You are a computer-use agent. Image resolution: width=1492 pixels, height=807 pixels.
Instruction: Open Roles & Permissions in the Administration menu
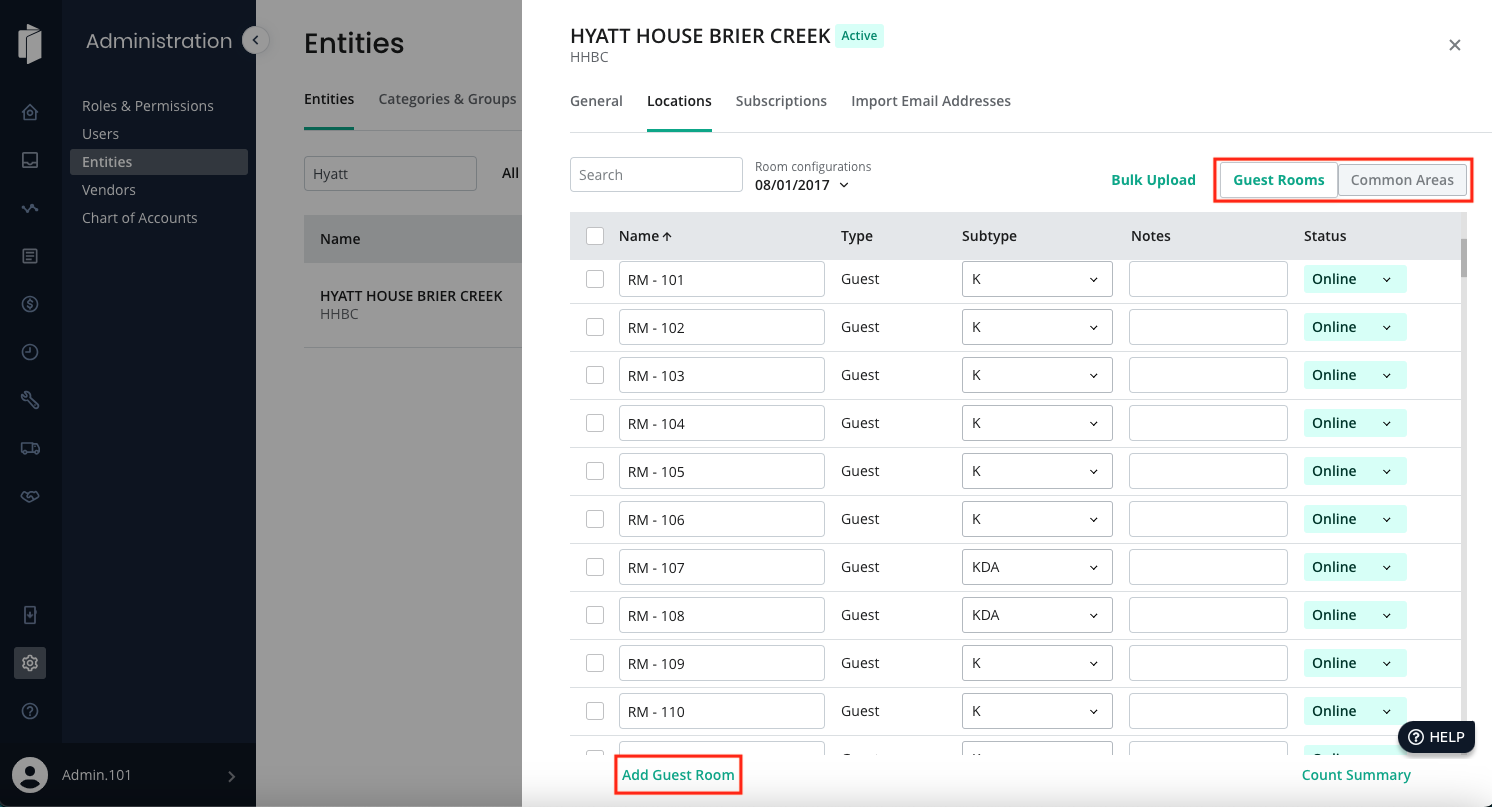[148, 106]
